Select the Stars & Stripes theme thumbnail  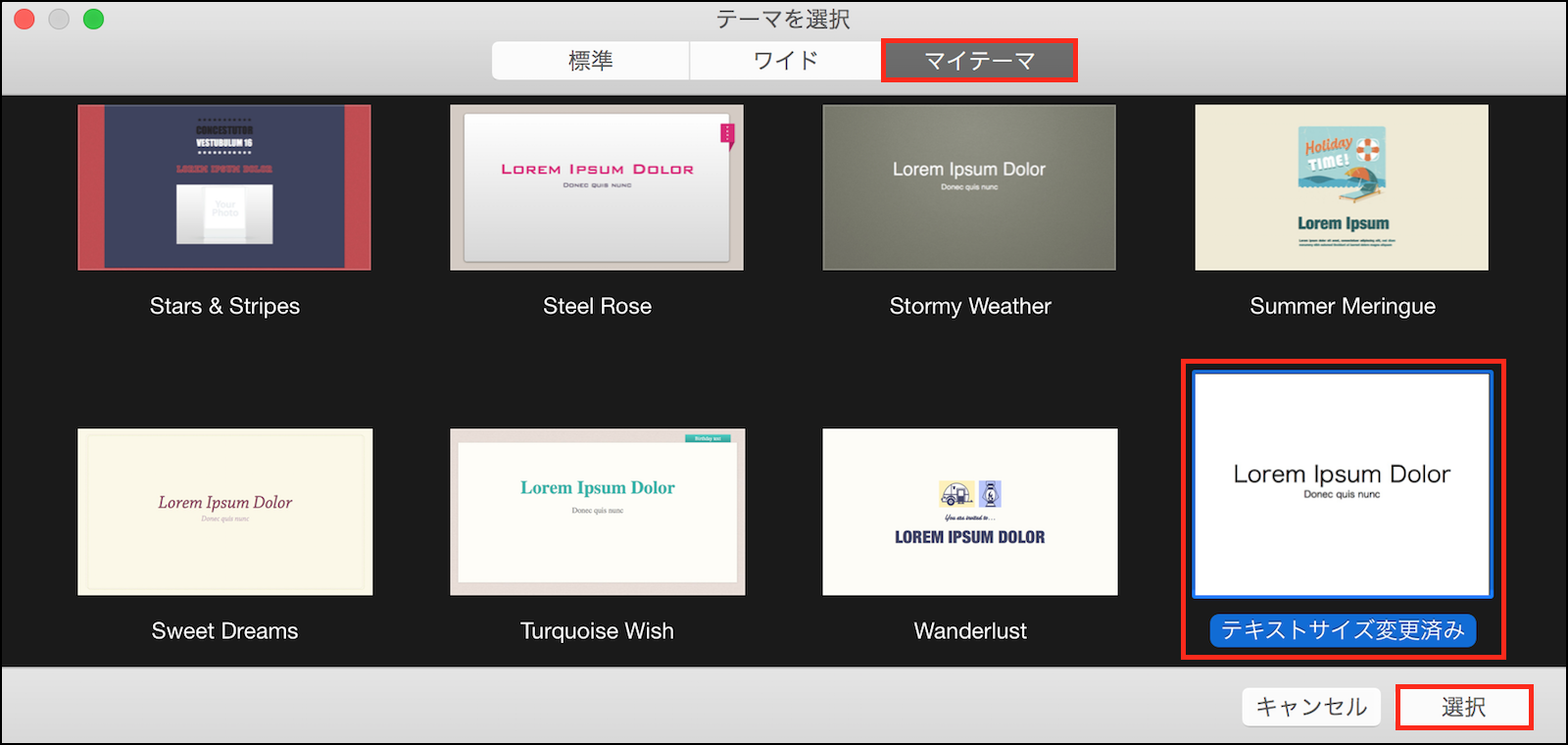(x=224, y=187)
